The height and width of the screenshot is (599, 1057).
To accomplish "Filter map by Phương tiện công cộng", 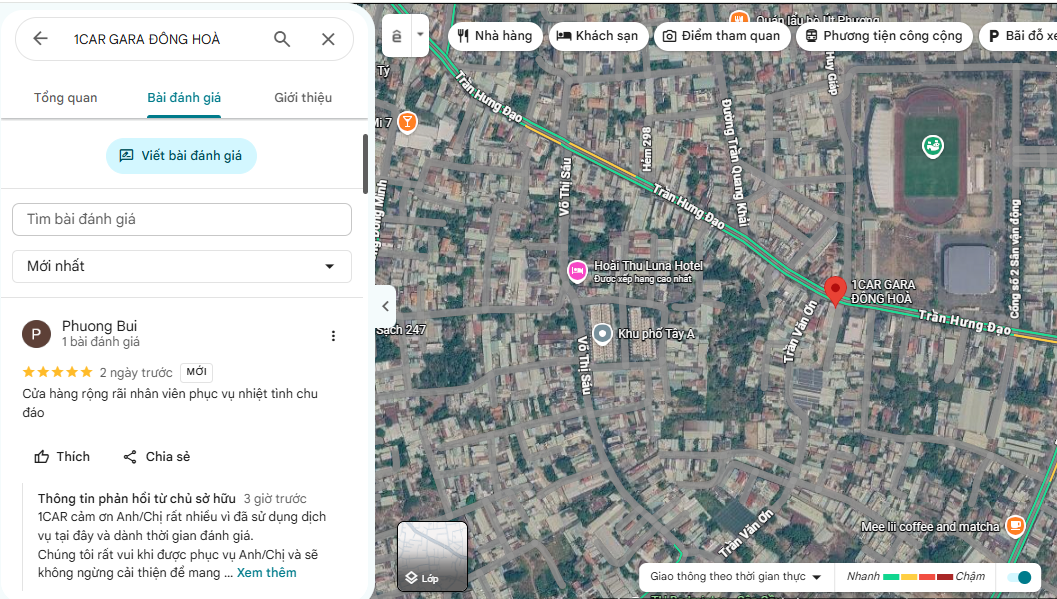I will [884, 36].
